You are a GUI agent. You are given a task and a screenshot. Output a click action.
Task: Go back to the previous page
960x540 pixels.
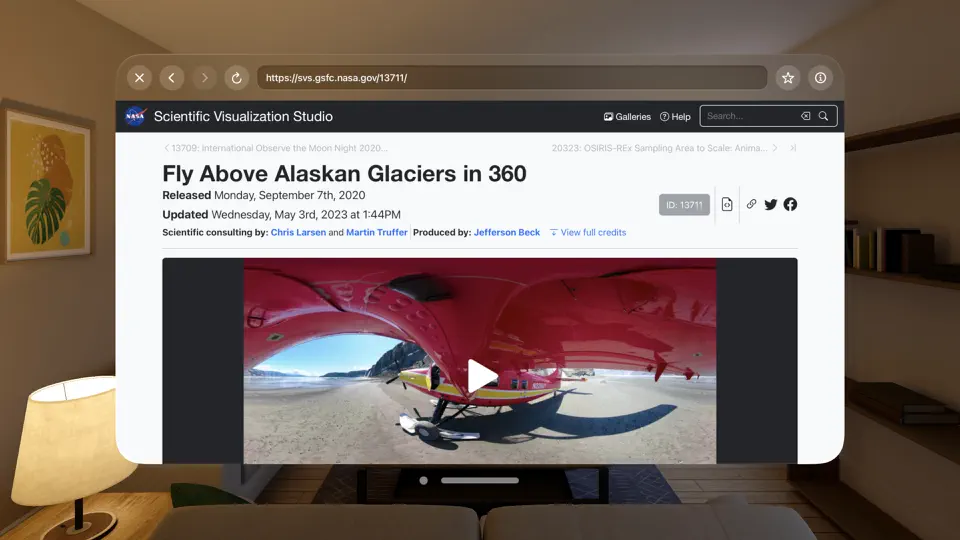coord(171,78)
